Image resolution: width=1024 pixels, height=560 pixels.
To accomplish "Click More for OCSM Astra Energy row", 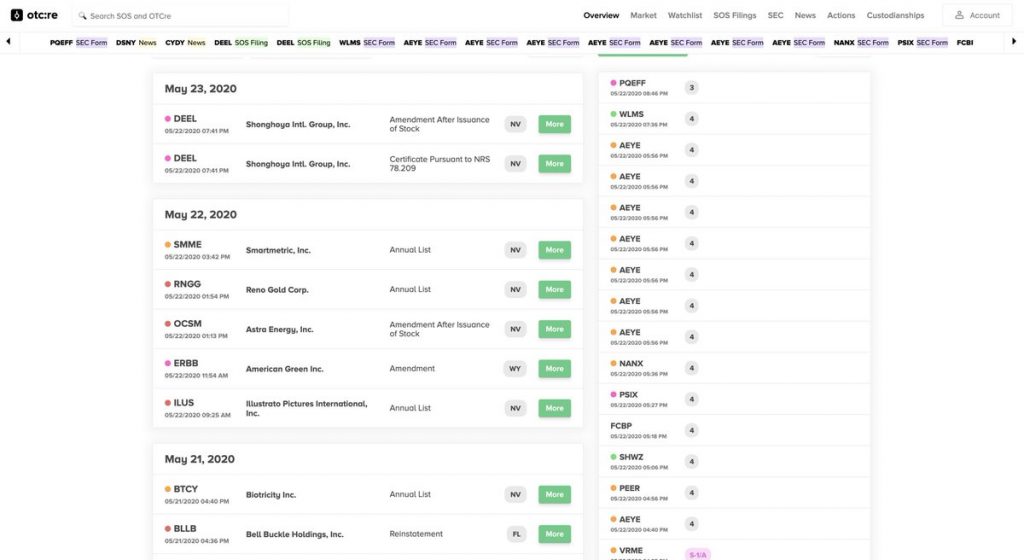I will click(x=554, y=329).
